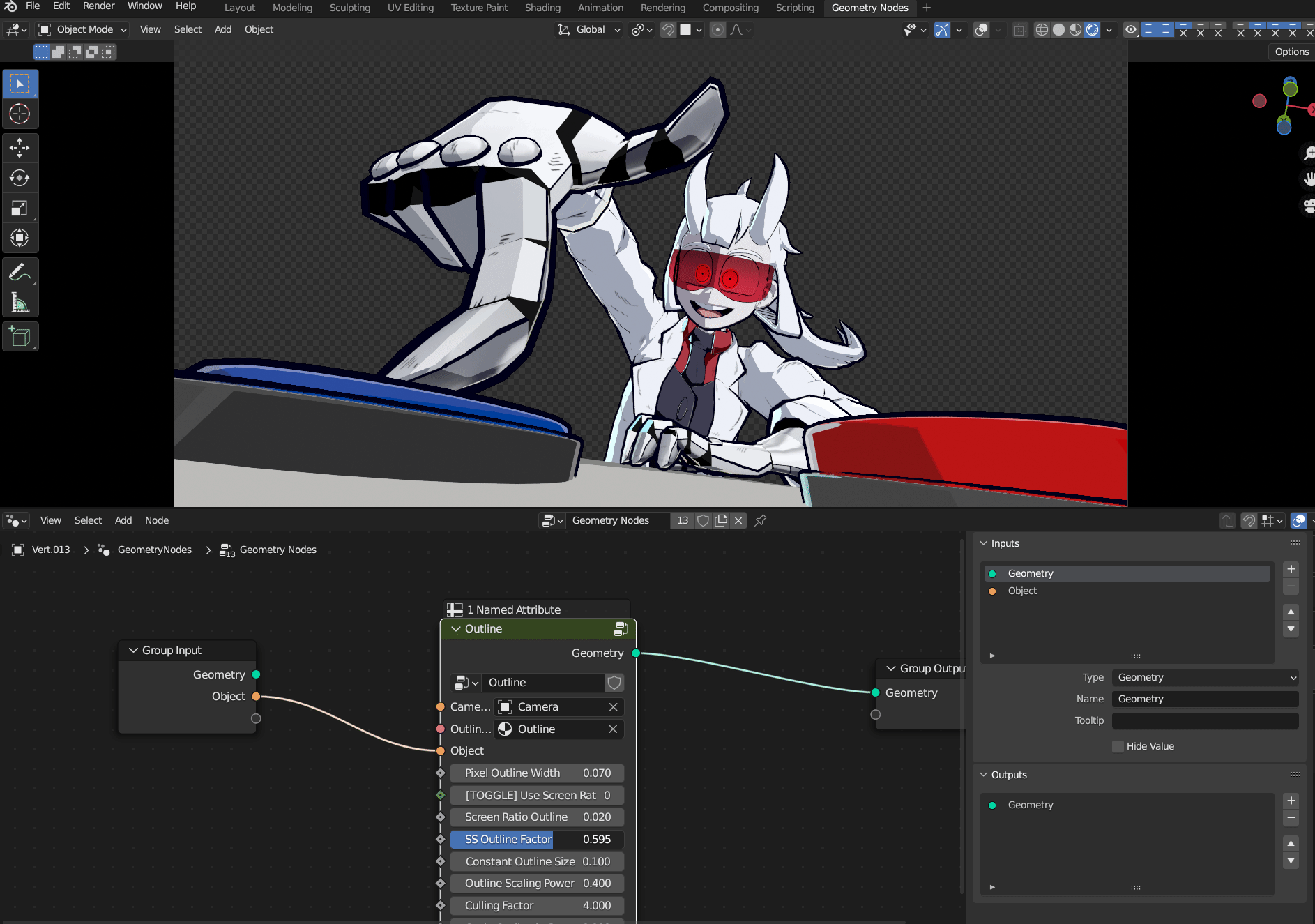This screenshot has width=1315, height=924.
Task: Click the Options button
Action: click(1291, 52)
